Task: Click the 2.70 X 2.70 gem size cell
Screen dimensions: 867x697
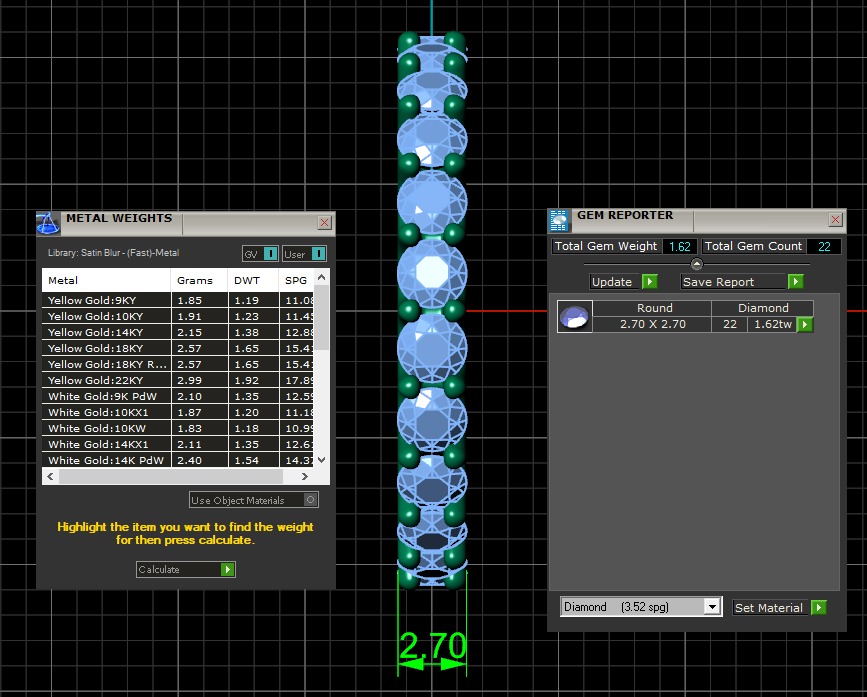Action: pos(652,324)
